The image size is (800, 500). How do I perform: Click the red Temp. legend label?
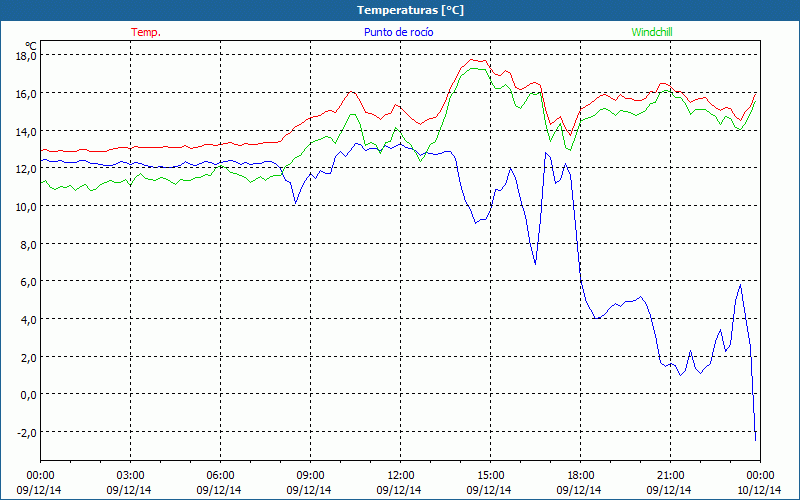click(x=146, y=32)
